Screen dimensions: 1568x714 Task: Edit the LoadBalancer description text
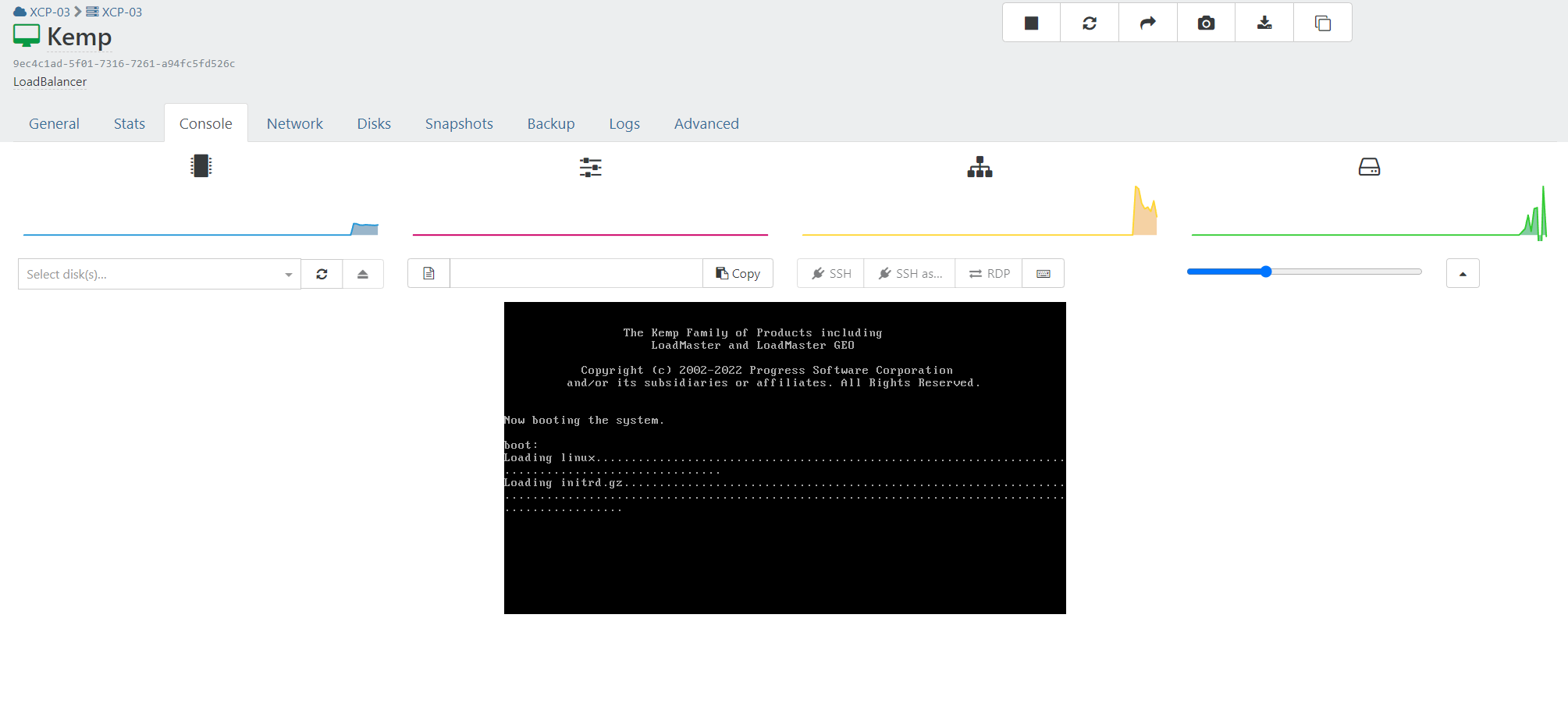[50, 82]
